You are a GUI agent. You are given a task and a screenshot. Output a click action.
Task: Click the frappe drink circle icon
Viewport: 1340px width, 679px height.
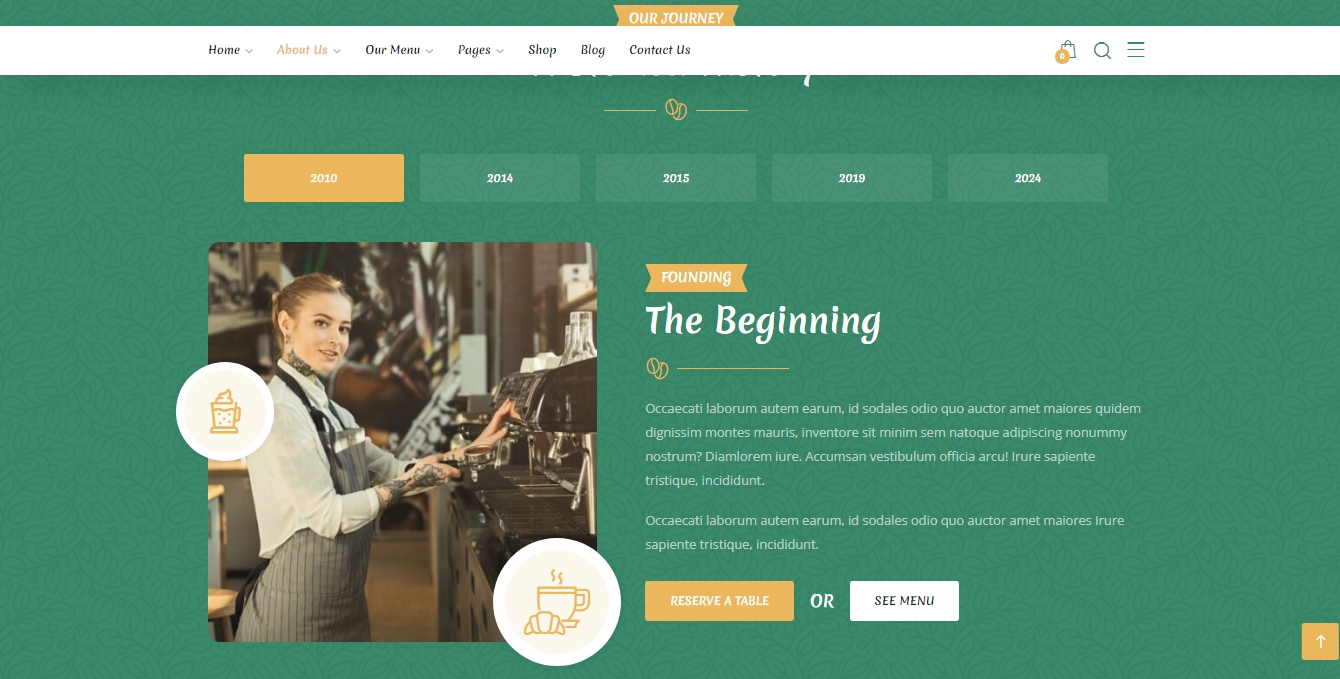click(x=225, y=411)
